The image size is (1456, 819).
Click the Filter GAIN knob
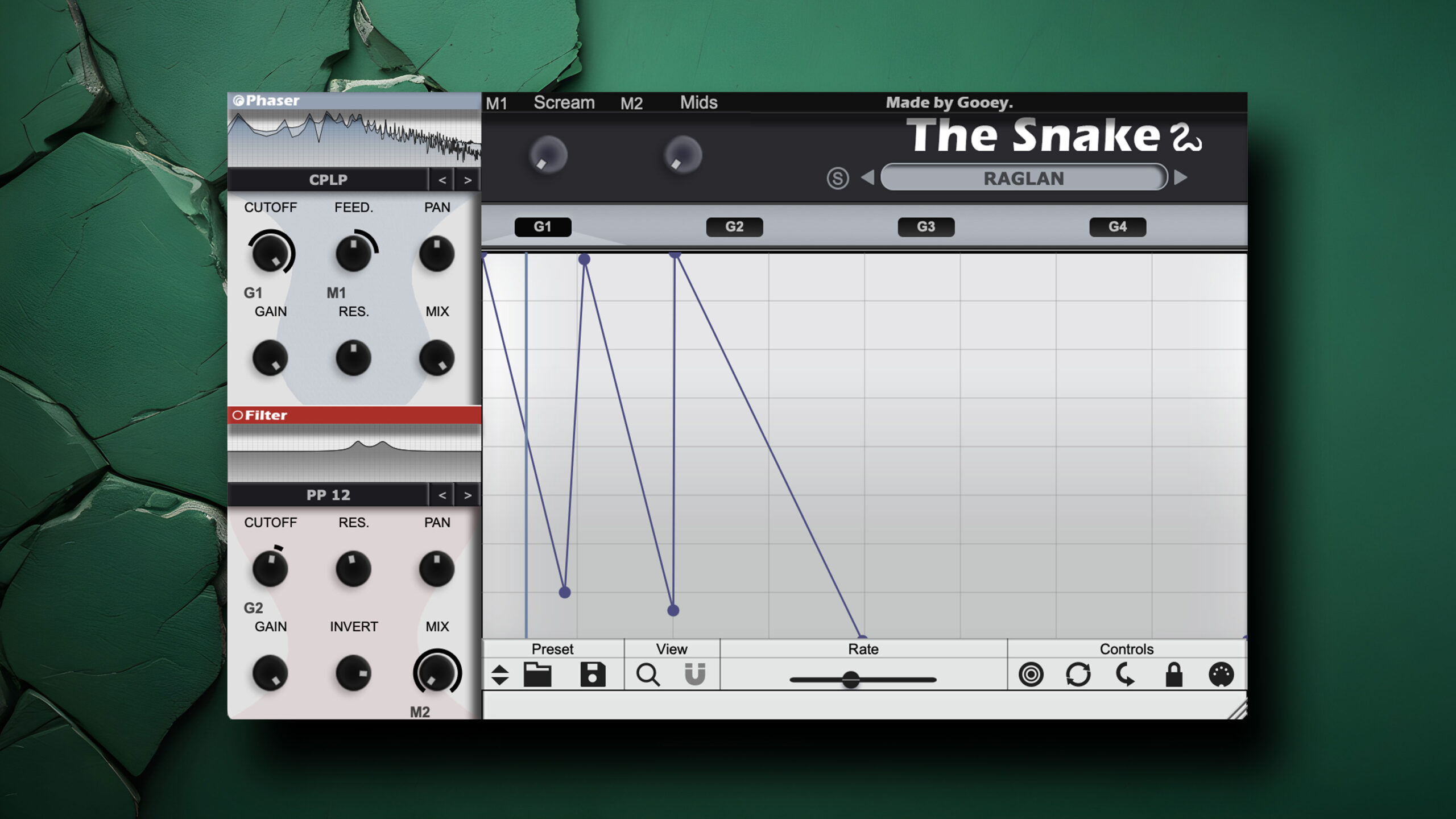click(270, 673)
